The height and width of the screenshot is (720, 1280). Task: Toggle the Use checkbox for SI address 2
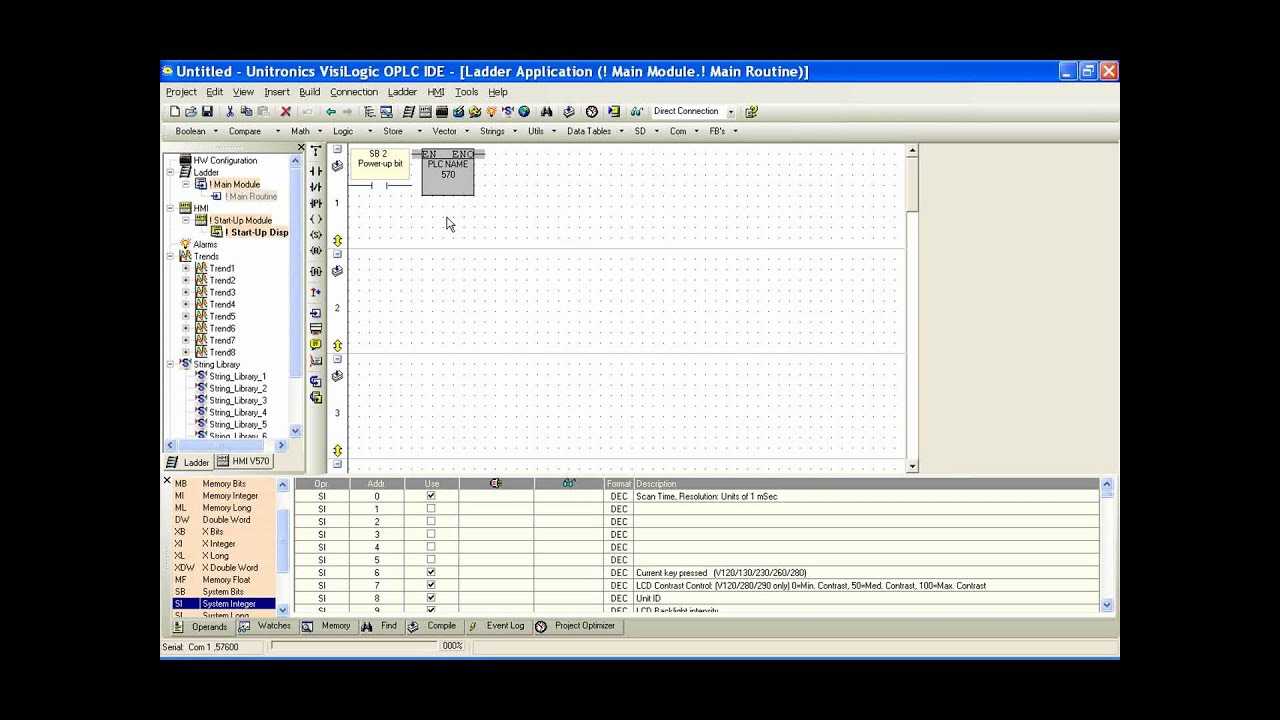click(x=431, y=522)
